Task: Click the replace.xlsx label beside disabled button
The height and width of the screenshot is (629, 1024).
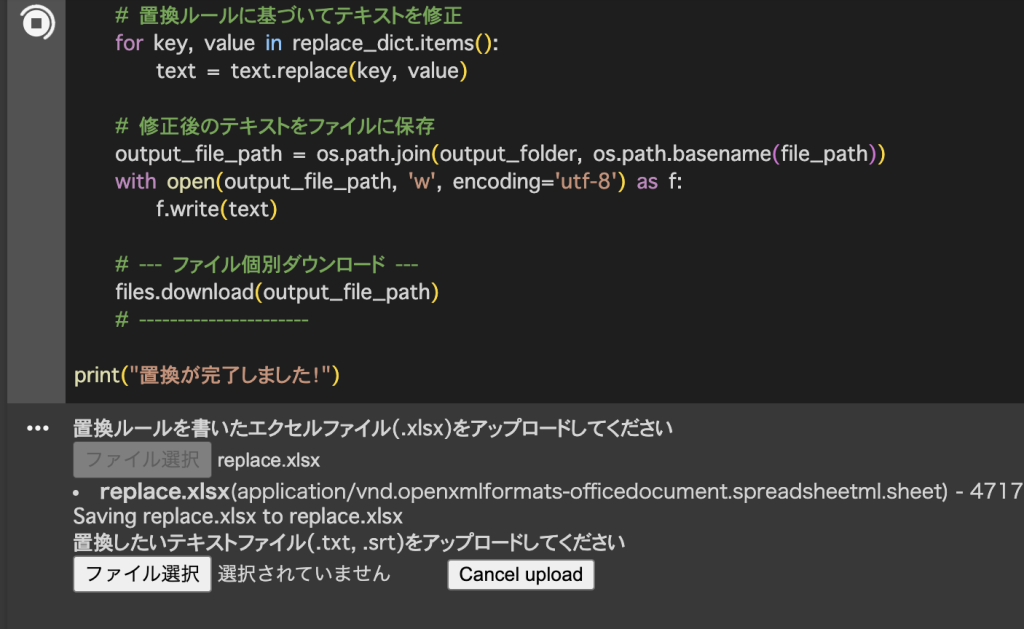Action: pyautogui.click(x=268, y=460)
